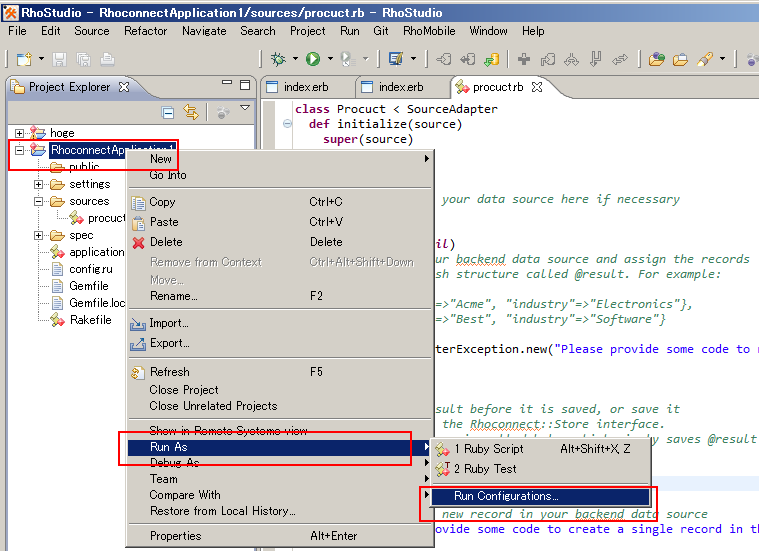Click the Save All toolbar icon
Screen dimensions: 759x551
click(83, 60)
